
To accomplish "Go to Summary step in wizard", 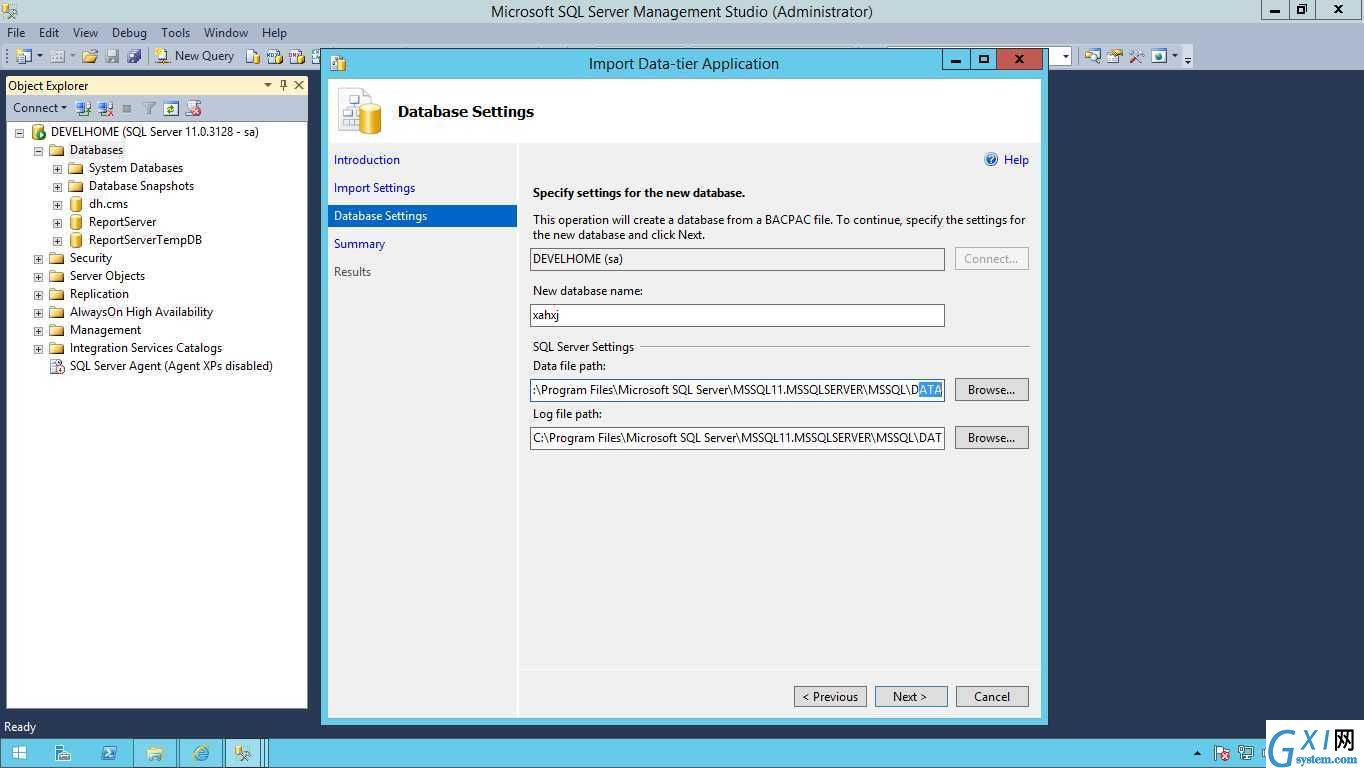I will coord(359,244).
